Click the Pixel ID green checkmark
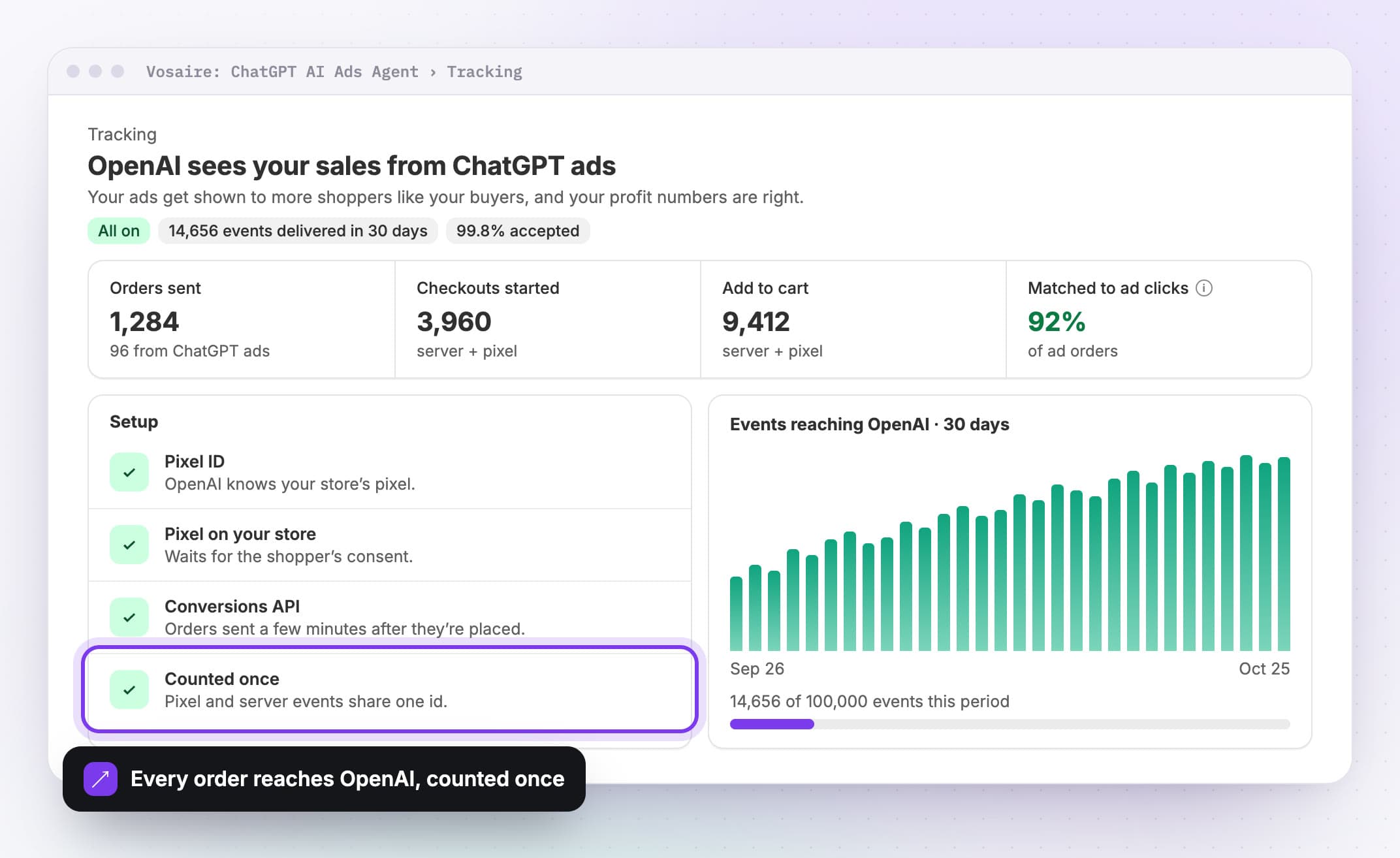Viewport: 1400px width, 858px height. coord(129,472)
